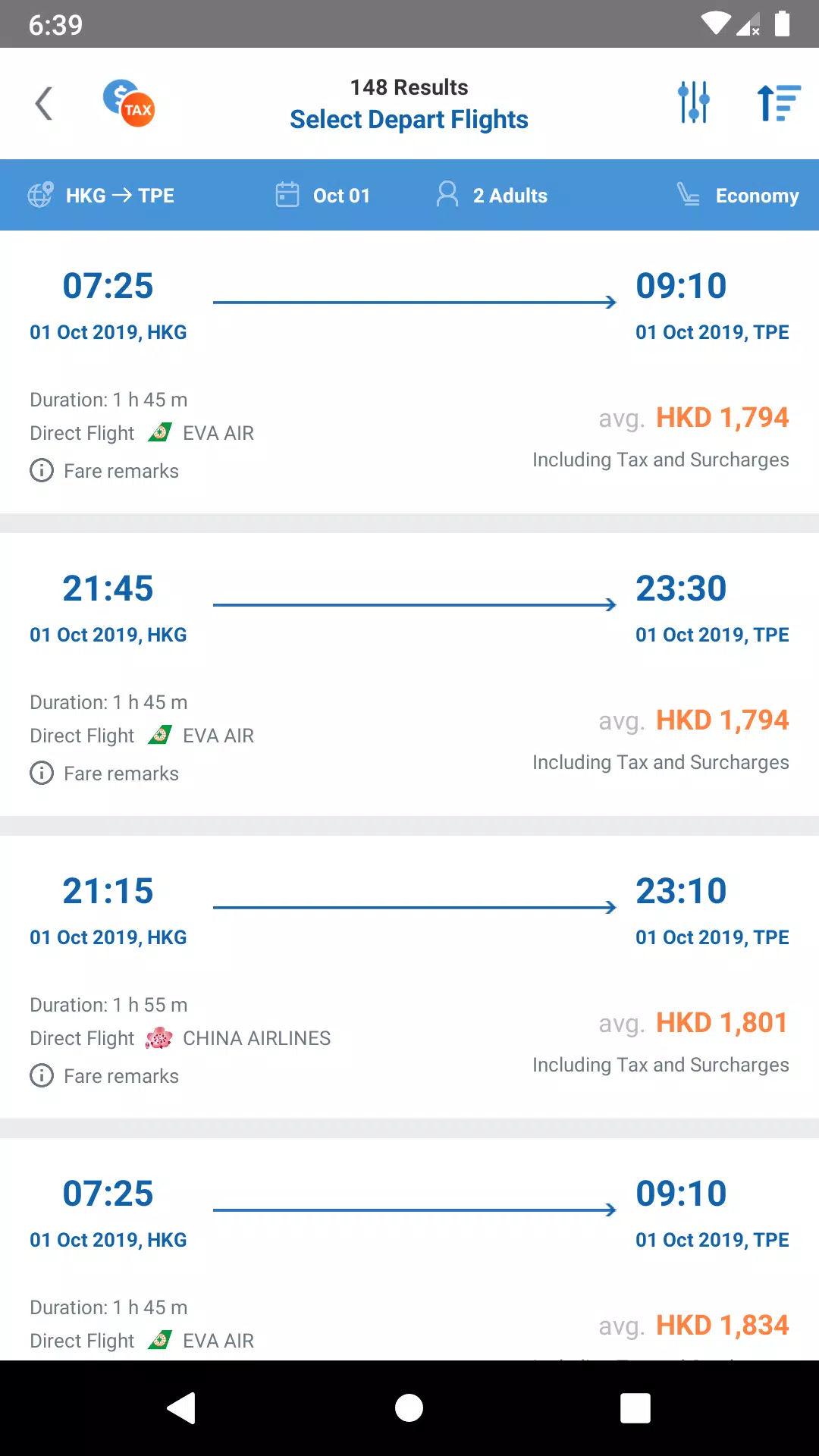Open the sort order icon
819x1456 pixels.
pos(779,103)
